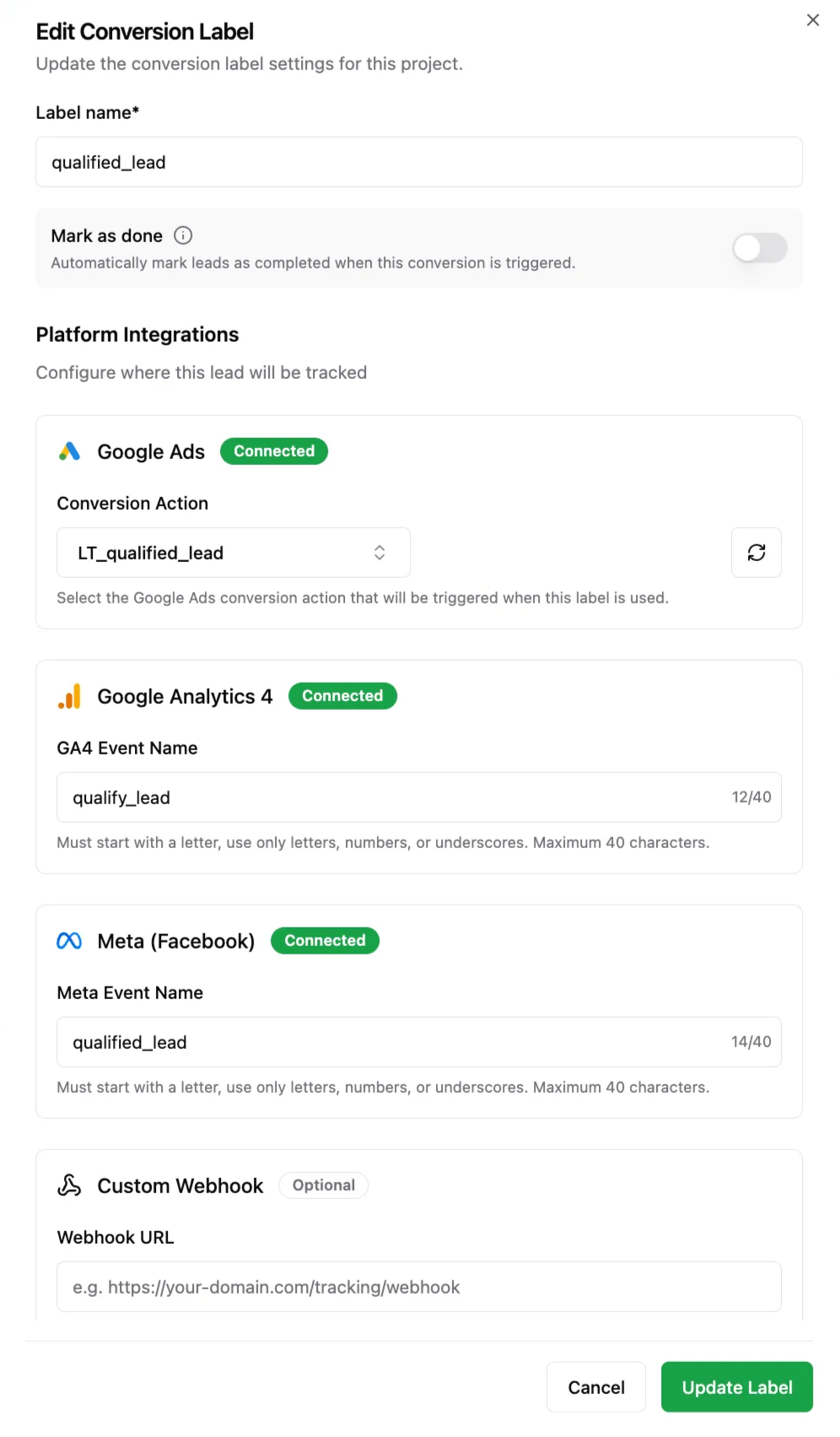Click the Meta Connected badge
Viewport: 840px width, 1437px height.
click(x=325, y=941)
